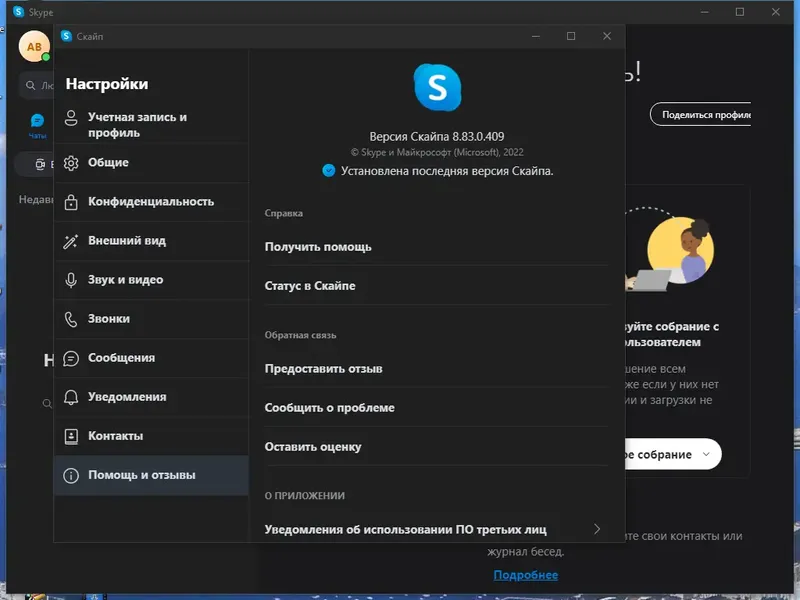Open the "Подробнее" link
Screen dimensions: 800x600
[525, 574]
